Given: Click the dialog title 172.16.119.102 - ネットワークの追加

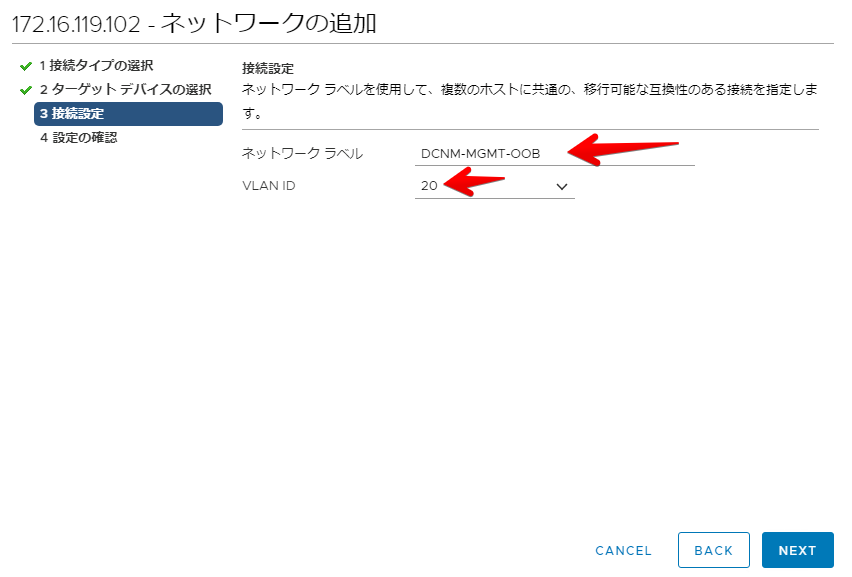Looking at the screenshot, I should tap(194, 23).
